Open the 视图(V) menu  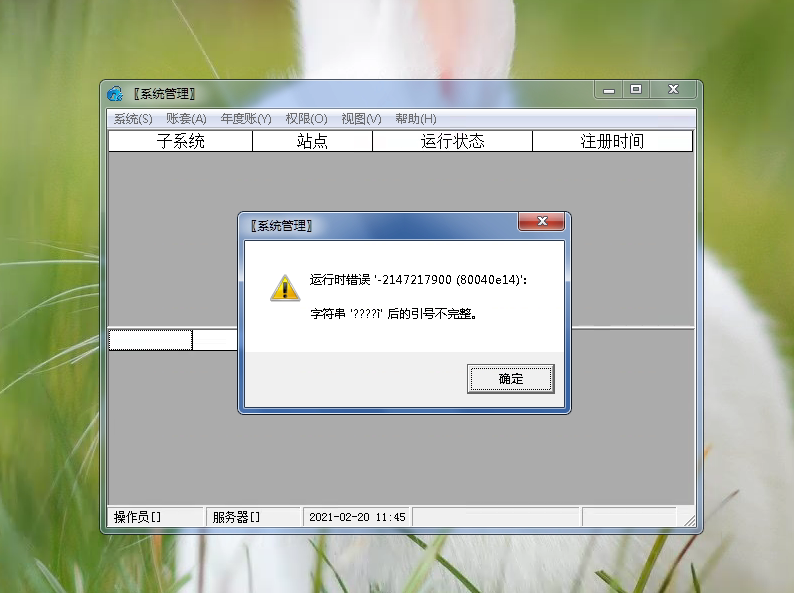[361, 119]
